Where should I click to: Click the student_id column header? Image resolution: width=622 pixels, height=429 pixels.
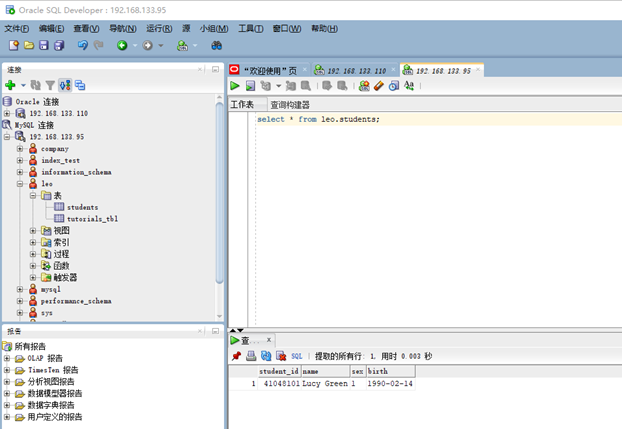click(278, 371)
